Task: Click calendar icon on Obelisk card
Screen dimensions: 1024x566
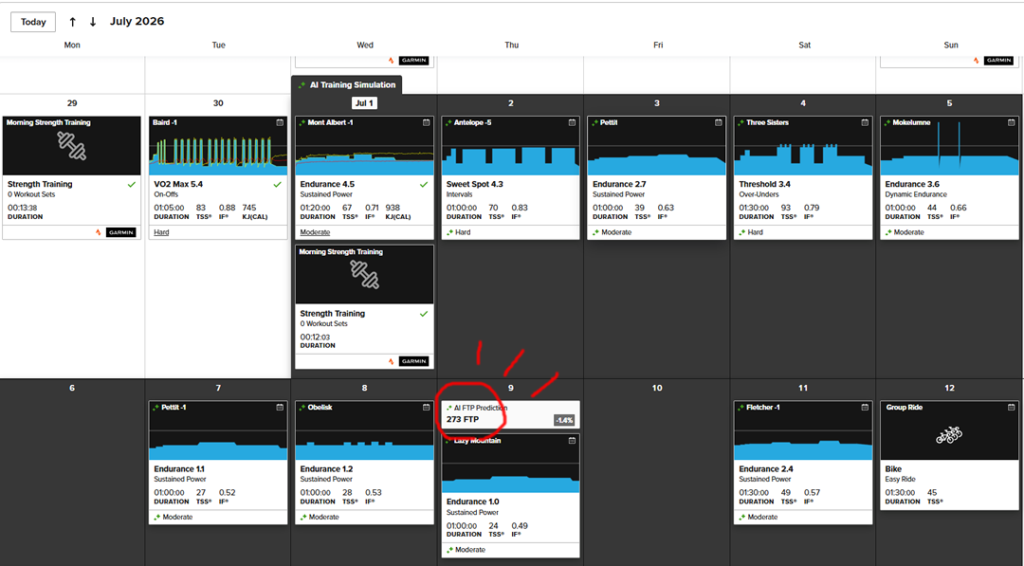Action: pyautogui.click(x=426, y=407)
